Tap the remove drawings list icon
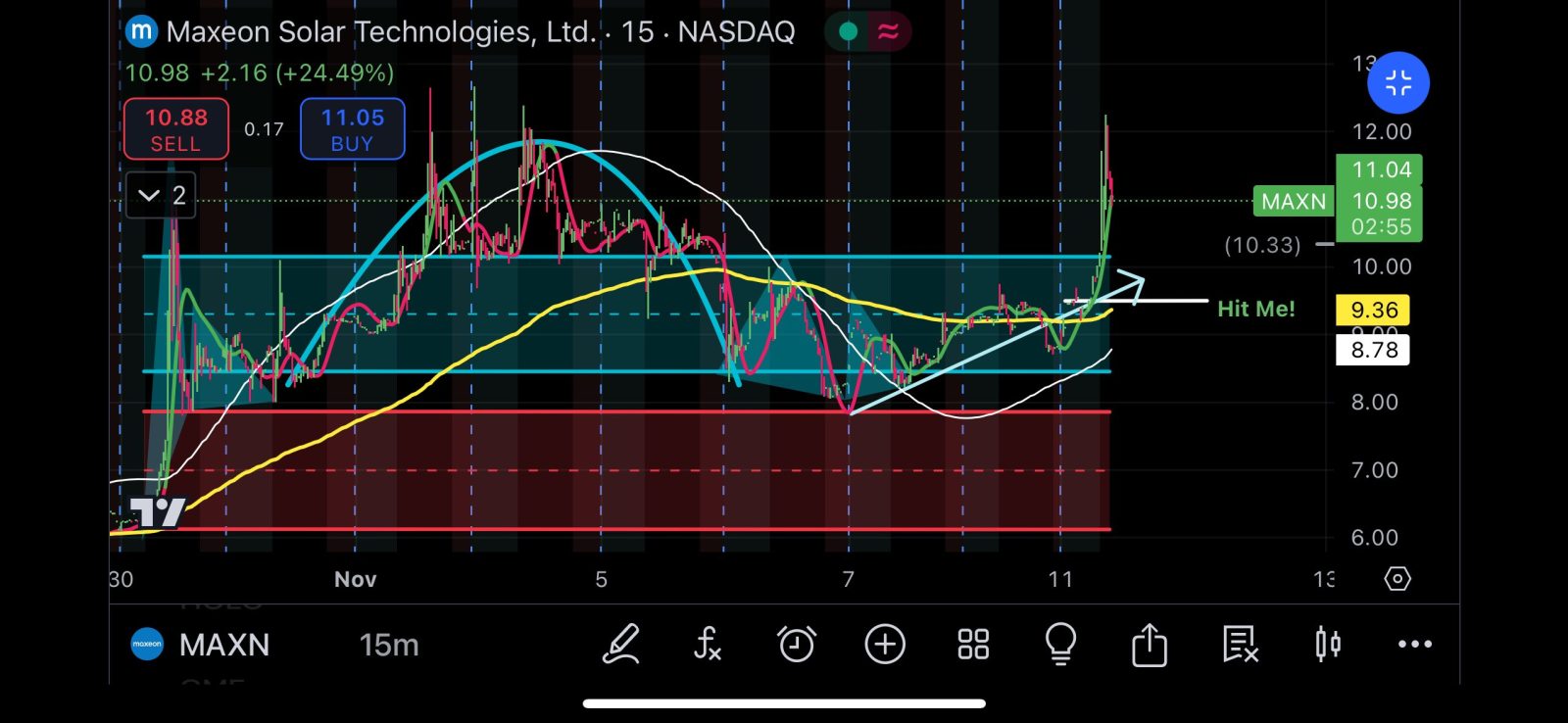 coord(1240,645)
